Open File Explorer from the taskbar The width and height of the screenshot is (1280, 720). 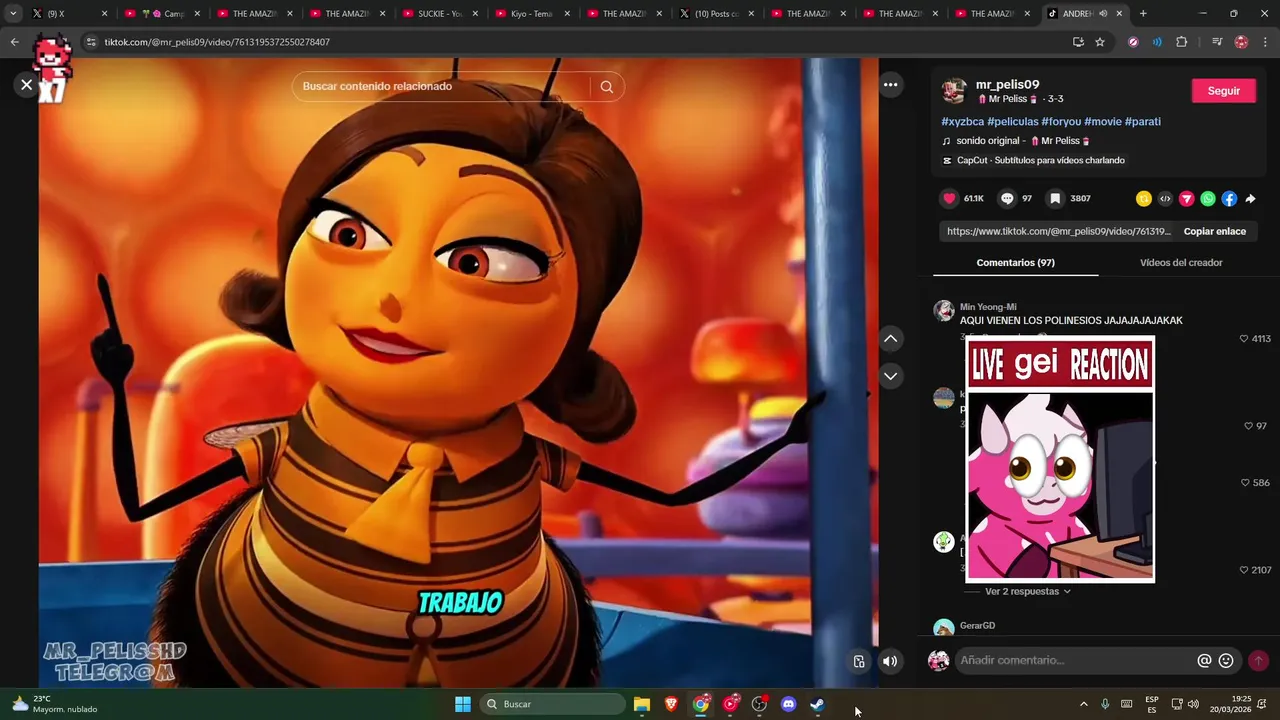coord(642,704)
